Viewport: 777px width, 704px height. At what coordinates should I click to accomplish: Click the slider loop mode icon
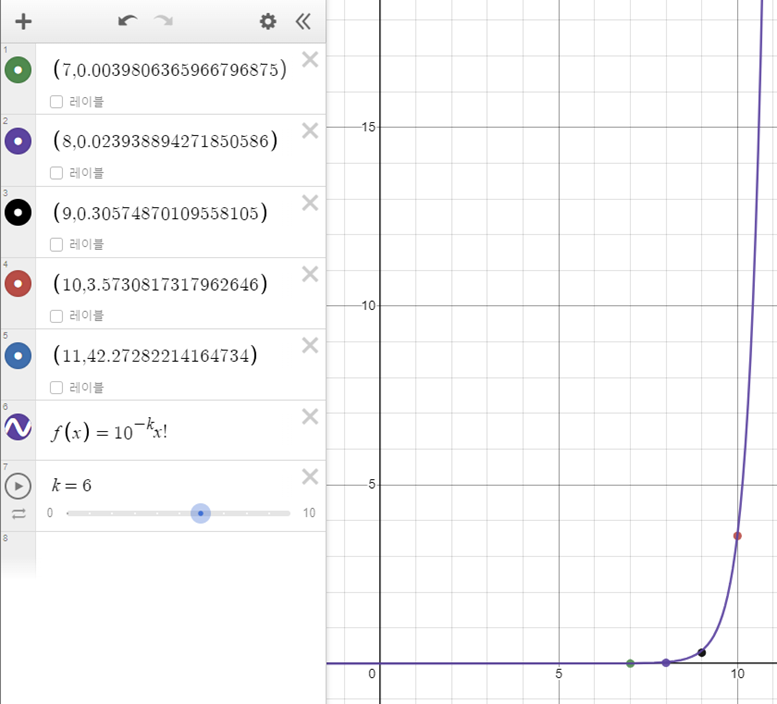click(x=19, y=514)
